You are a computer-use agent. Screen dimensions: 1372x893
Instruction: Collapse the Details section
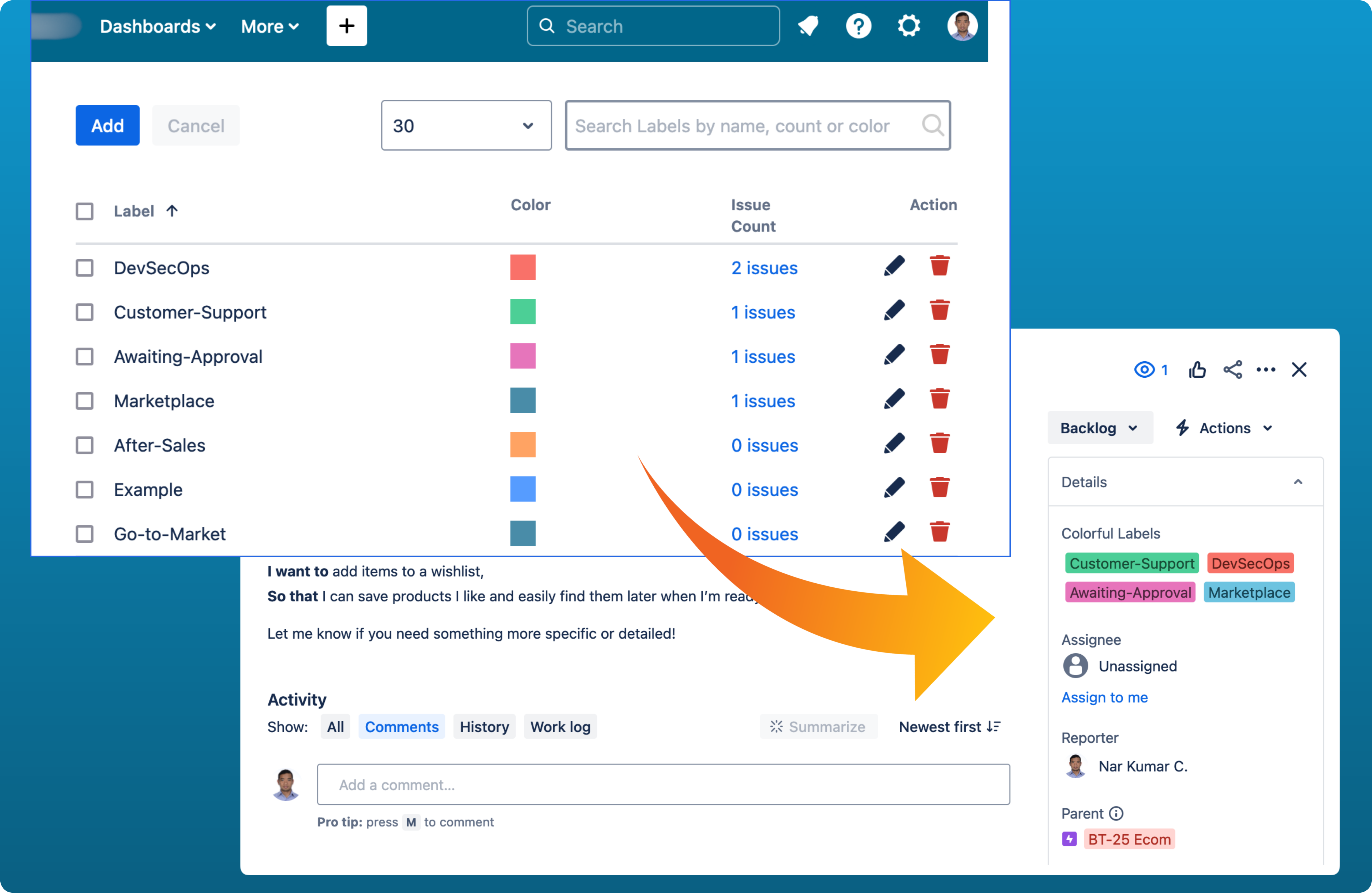click(1298, 481)
